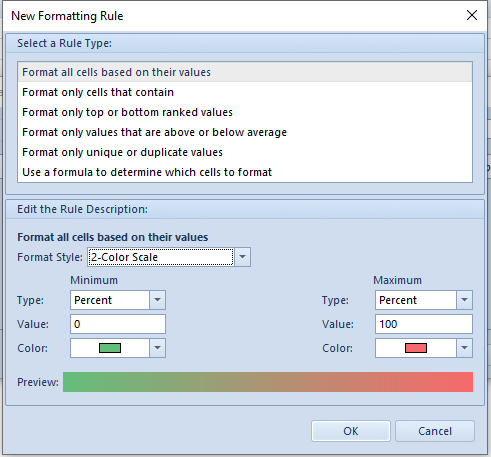Select Format only unique or duplicate values
491x457 pixels.
245,152
